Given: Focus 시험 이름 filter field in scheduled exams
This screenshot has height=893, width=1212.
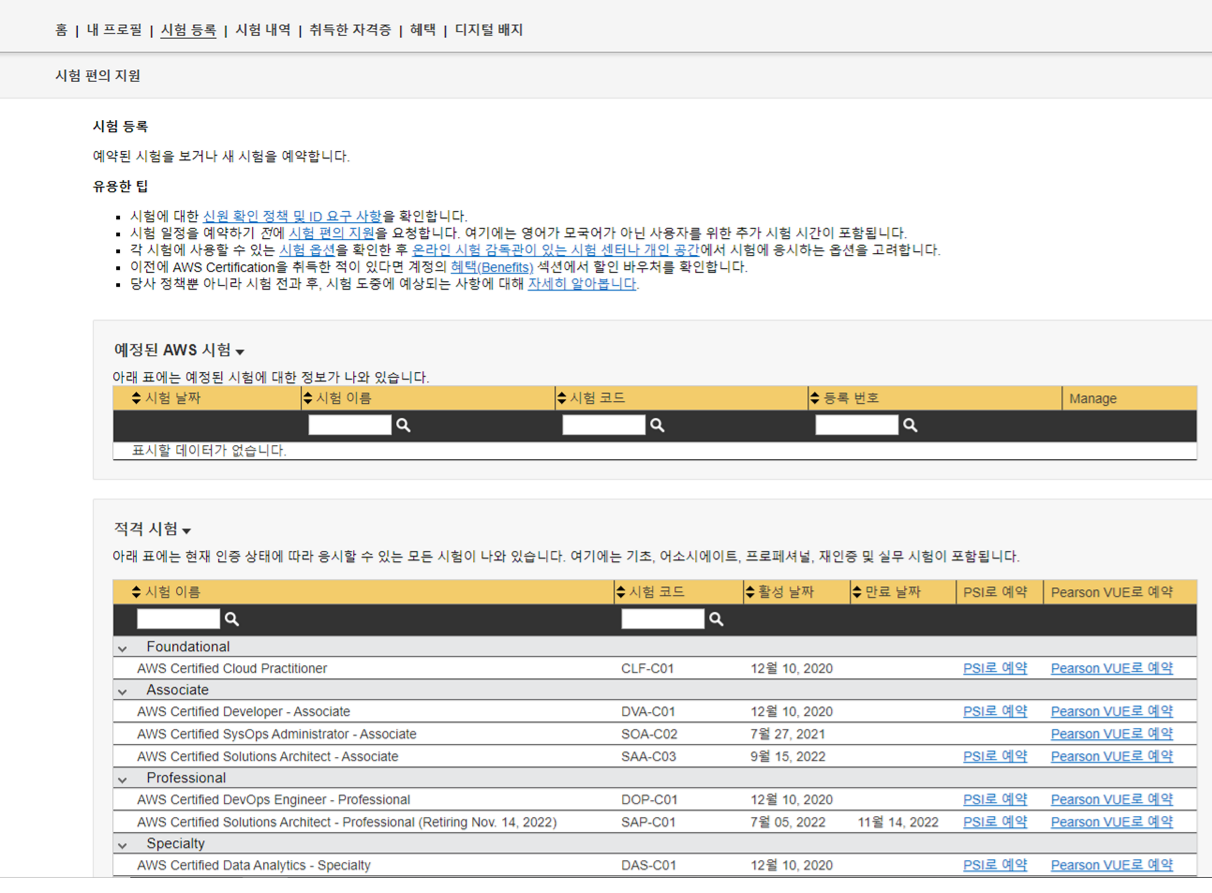Looking at the screenshot, I should (x=350, y=425).
